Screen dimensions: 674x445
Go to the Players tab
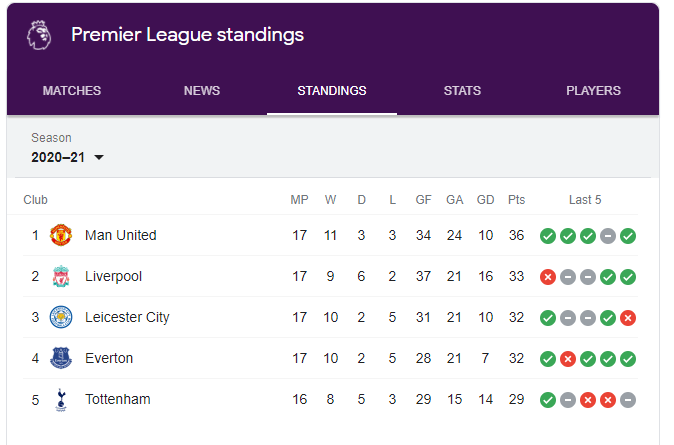[593, 91]
